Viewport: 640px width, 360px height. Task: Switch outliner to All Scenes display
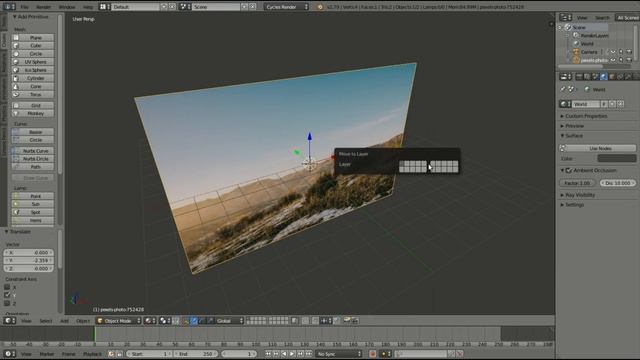(627, 18)
